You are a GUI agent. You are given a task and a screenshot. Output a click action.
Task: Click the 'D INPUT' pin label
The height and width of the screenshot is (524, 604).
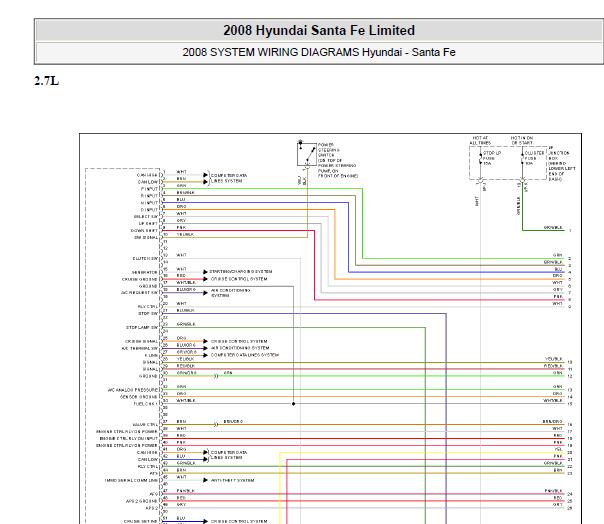(149, 210)
